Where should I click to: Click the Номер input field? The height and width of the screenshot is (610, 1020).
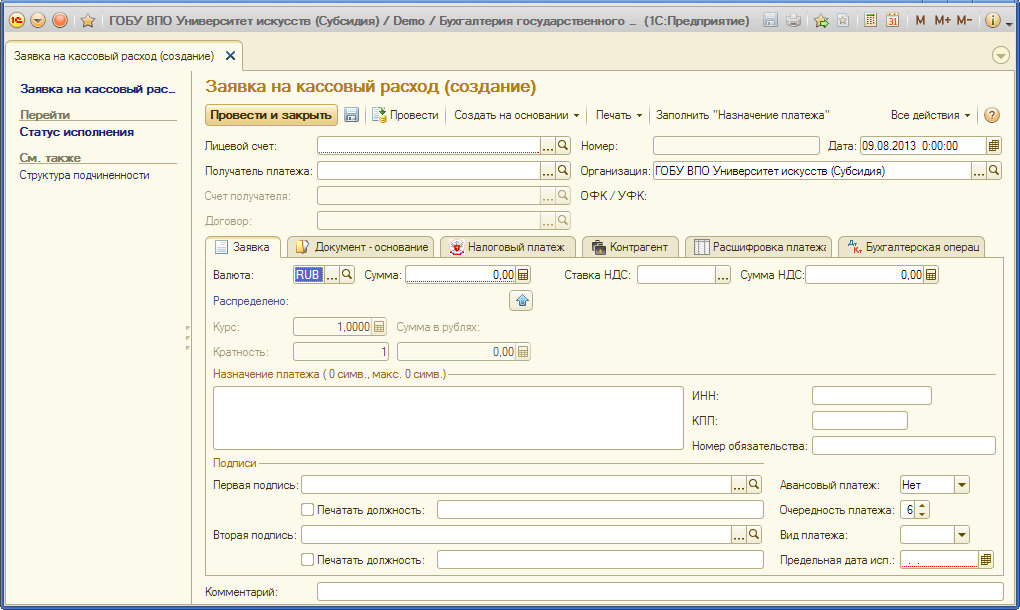coord(736,146)
